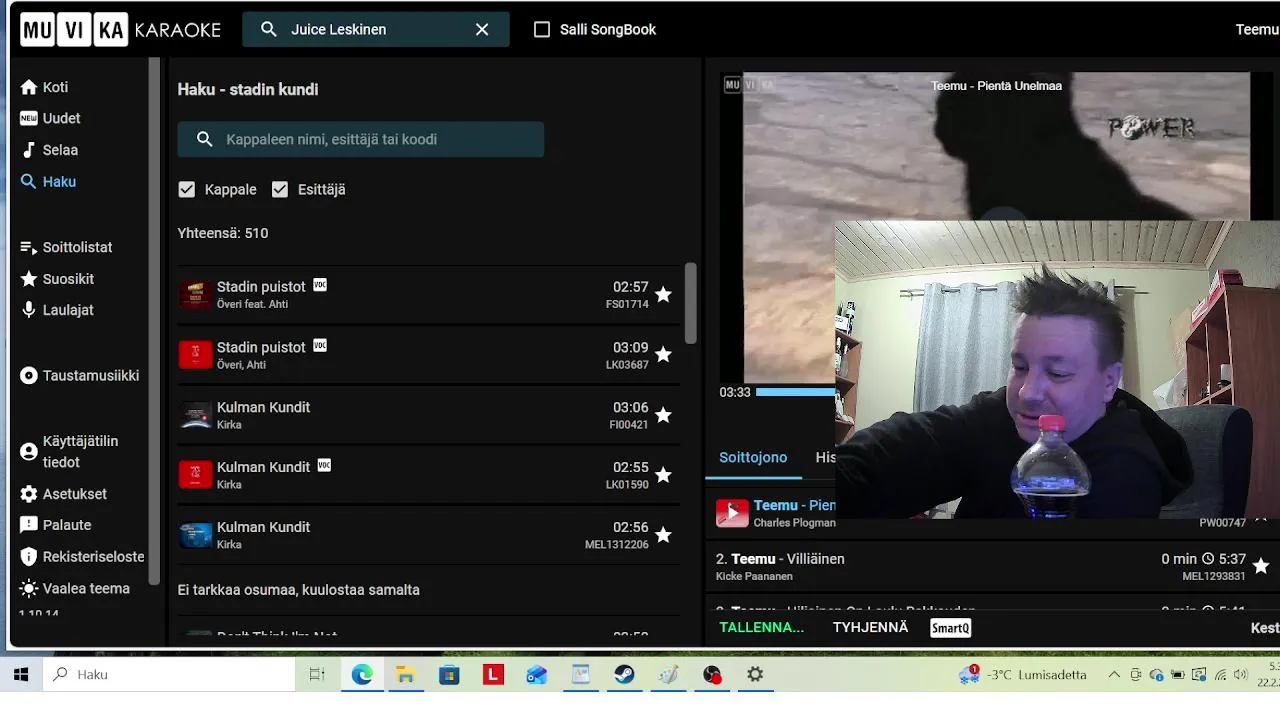Select Kulman Kundit lasting 02:55
This screenshot has width=1280, height=720.
pyautogui.click(x=429, y=475)
